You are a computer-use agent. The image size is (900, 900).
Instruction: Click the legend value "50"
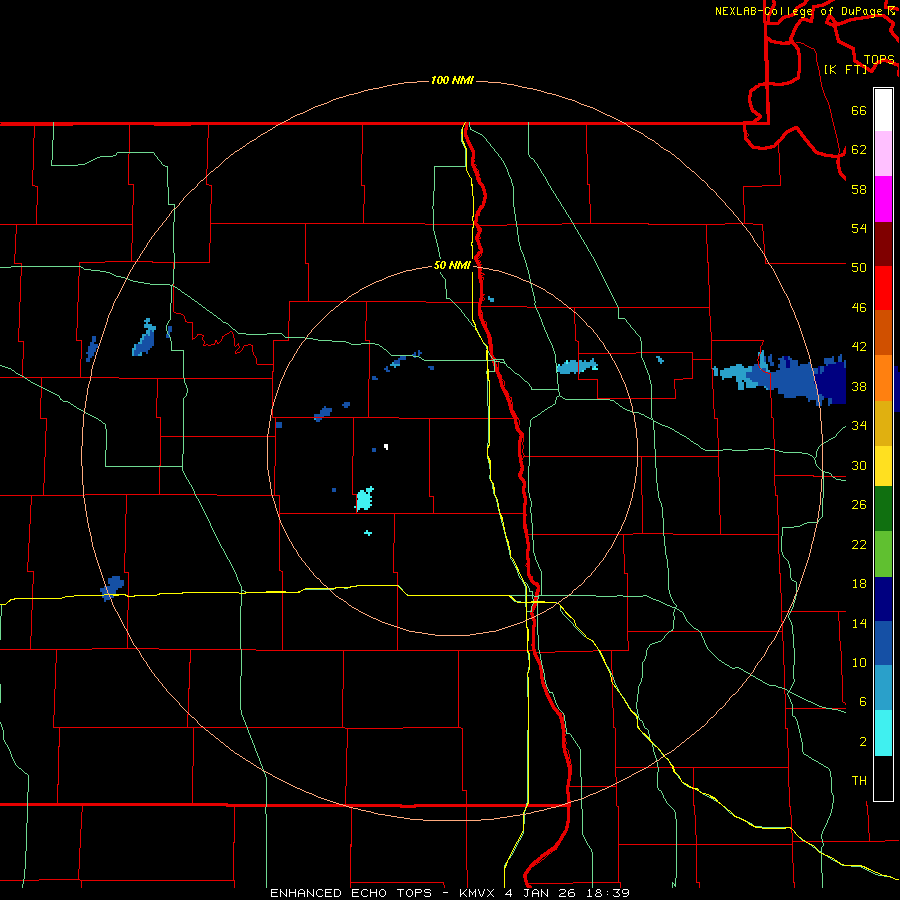click(x=859, y=268)
